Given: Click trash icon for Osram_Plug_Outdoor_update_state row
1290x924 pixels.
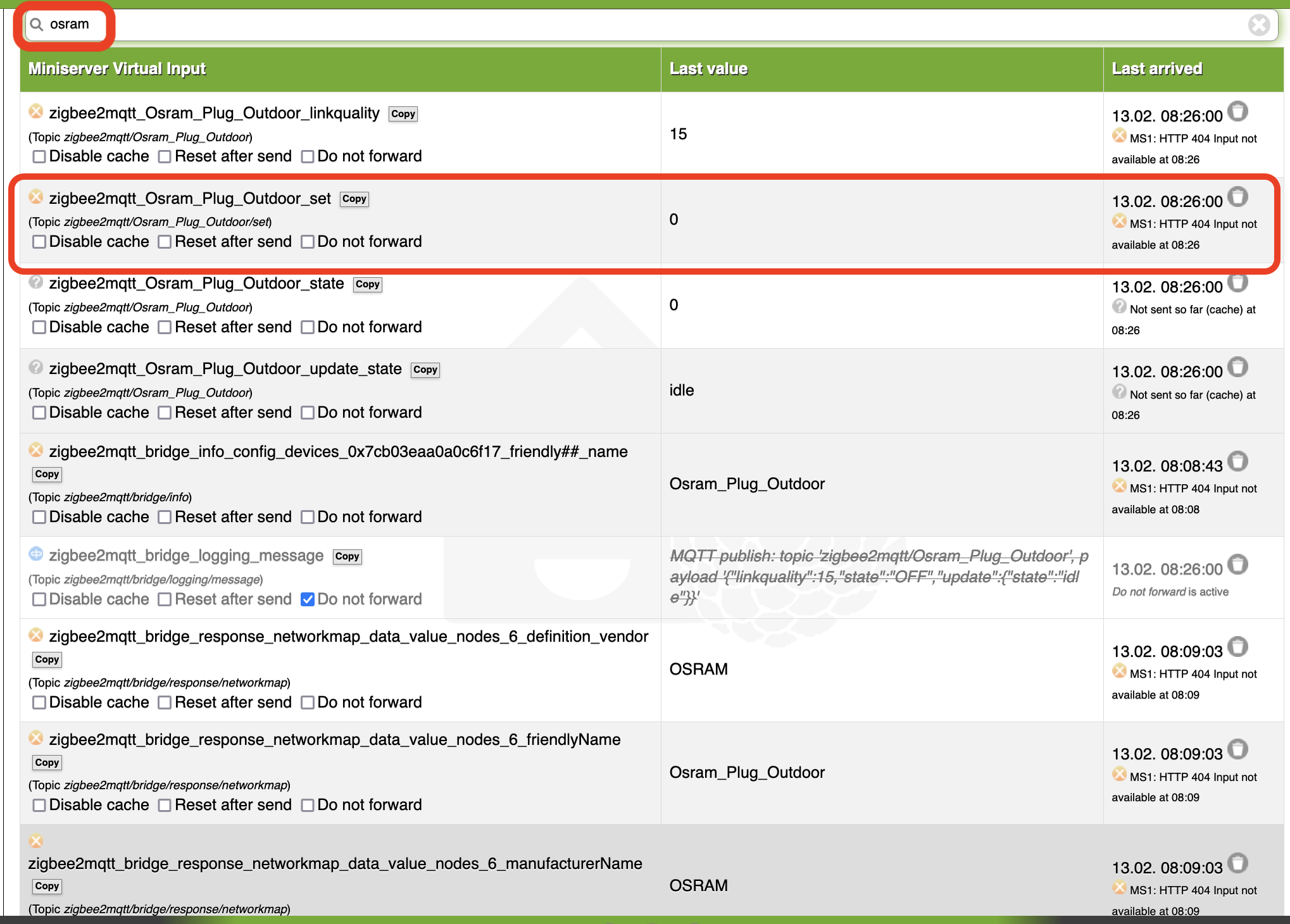Looking at the screenshot, I should pyautogui.click(x=1237, y=367).
